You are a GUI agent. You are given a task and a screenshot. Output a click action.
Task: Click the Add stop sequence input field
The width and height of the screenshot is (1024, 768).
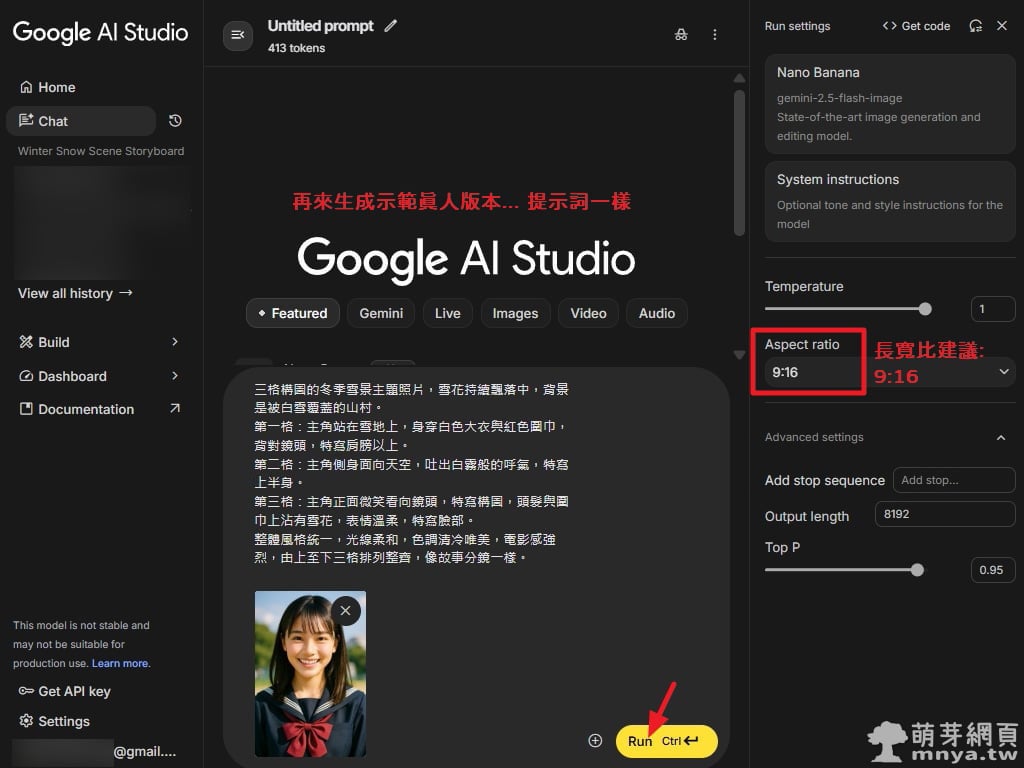click(x=953, y=480)
